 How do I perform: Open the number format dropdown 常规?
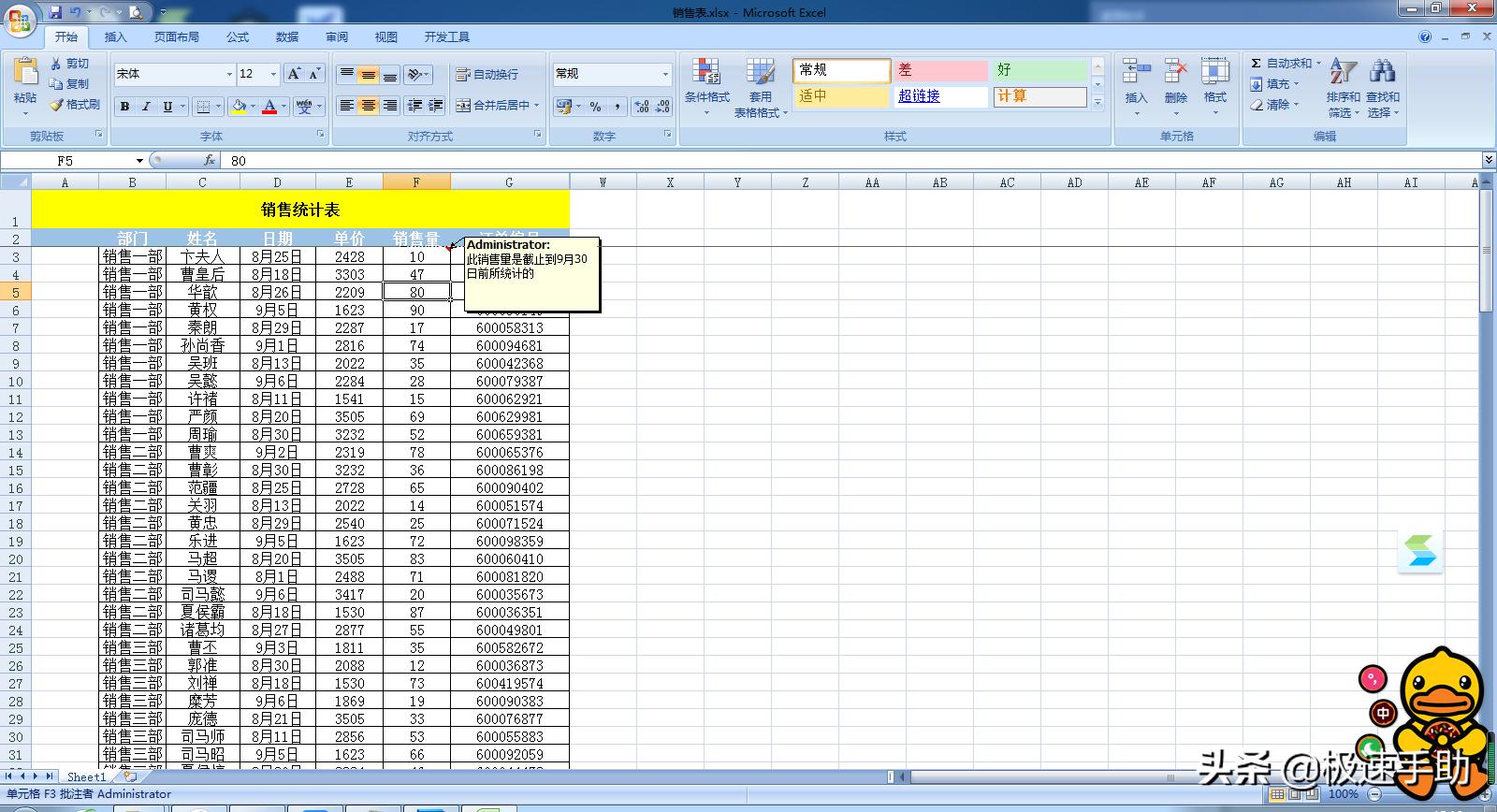665,74
